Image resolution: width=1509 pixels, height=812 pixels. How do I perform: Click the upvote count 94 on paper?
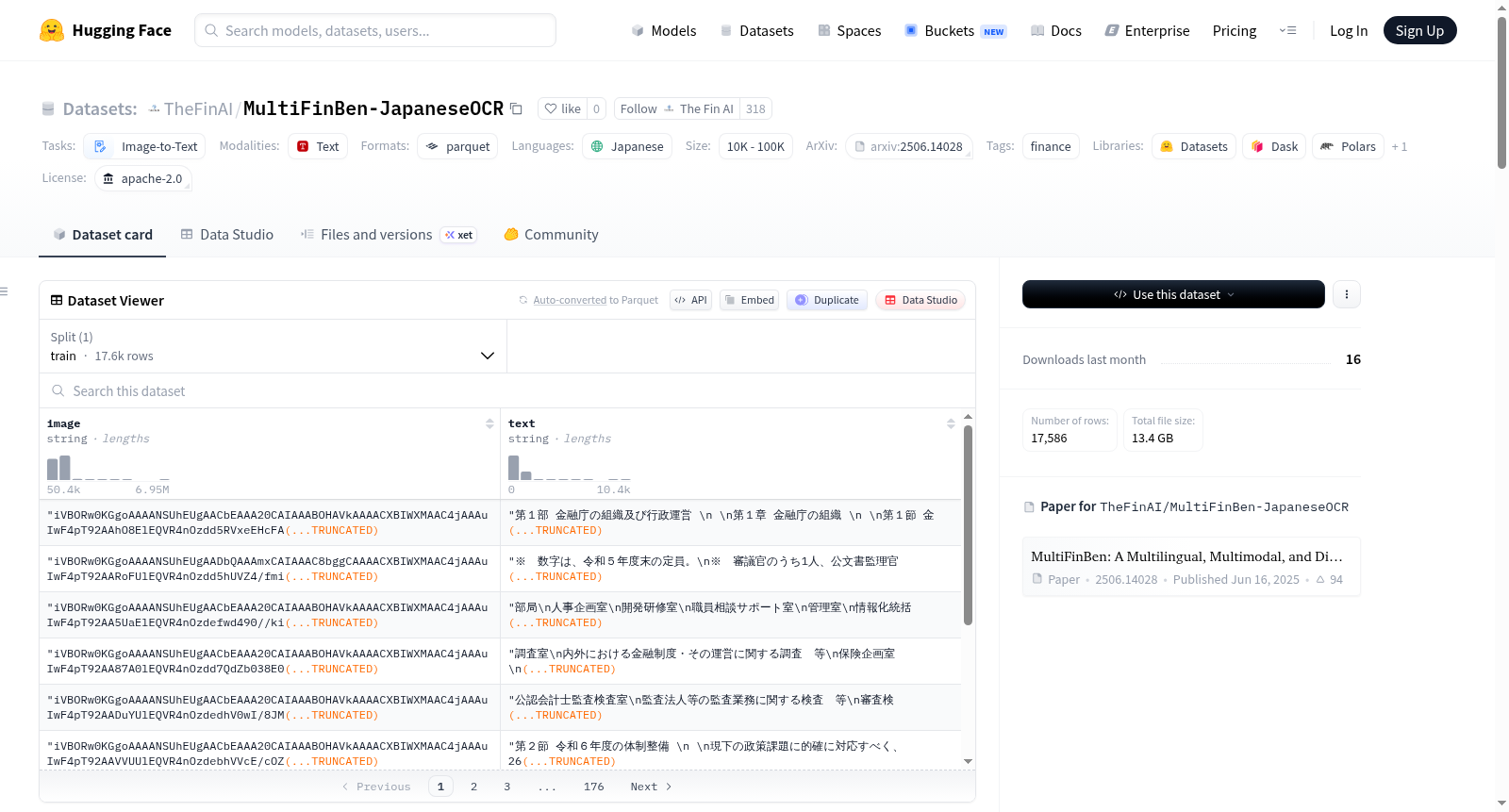[x=1330, y=579]
